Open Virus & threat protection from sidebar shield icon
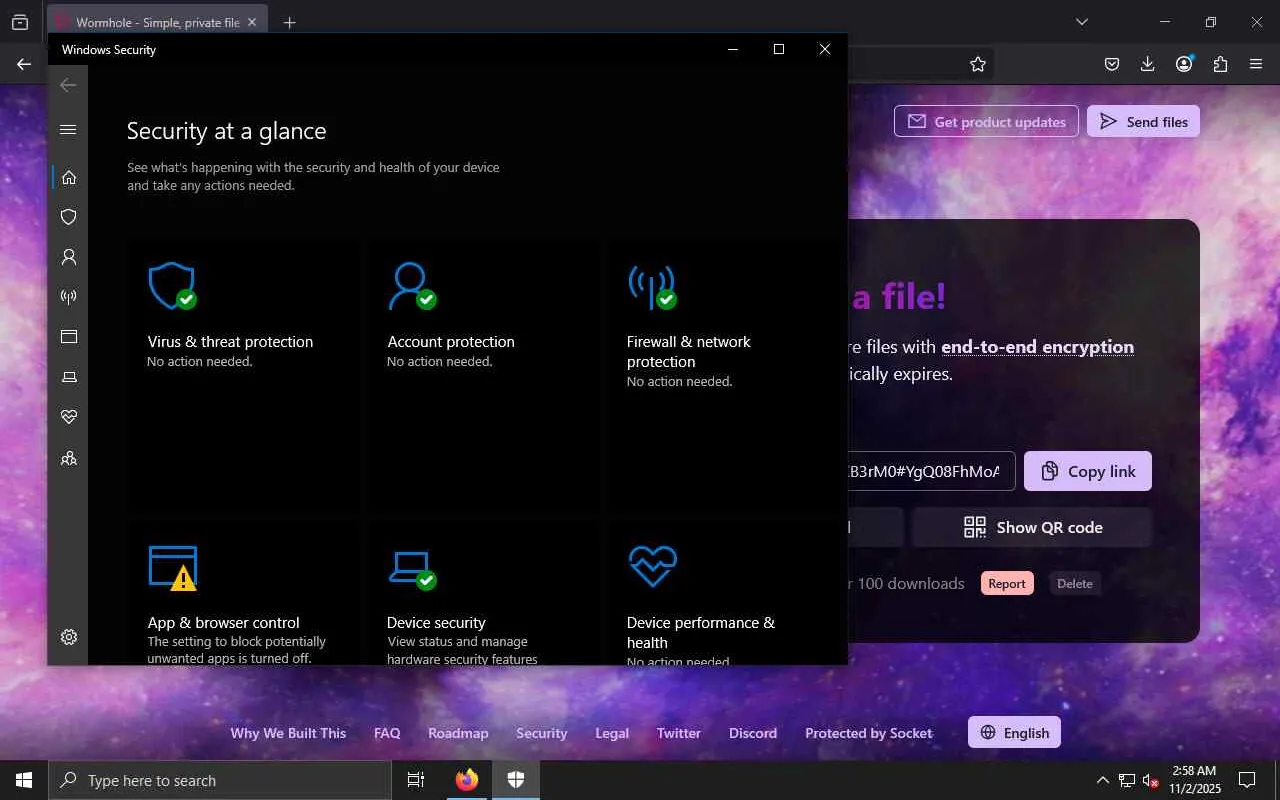The width and height of the screenshot is (1280, 800). point(68,217)
